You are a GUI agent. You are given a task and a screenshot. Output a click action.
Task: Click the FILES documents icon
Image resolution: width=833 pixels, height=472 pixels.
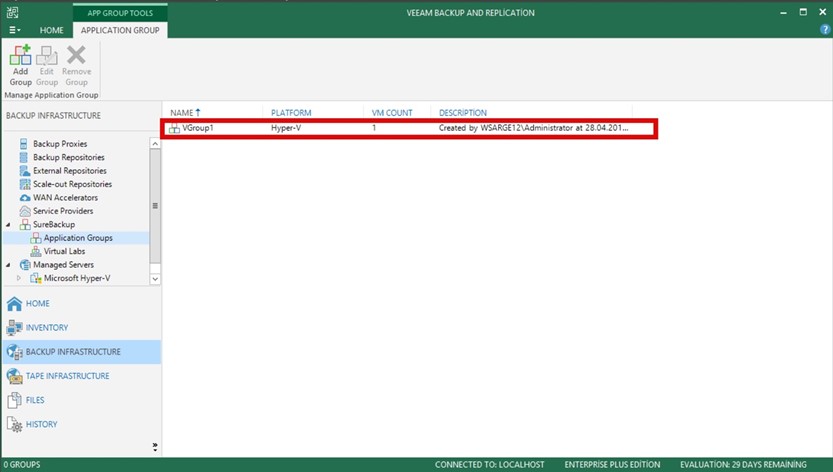[x=14, y=400]
